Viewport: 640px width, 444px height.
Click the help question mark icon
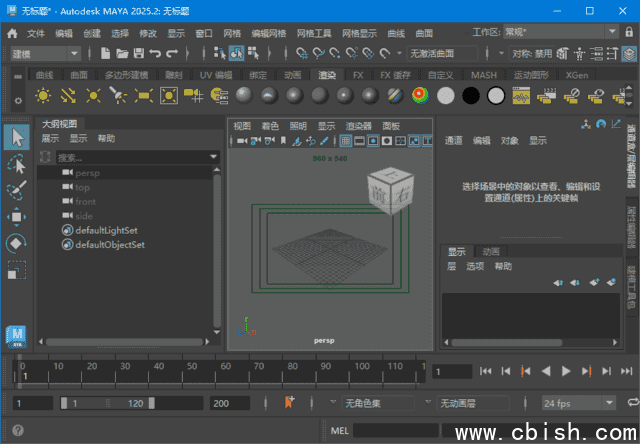(x=18, y=430)
